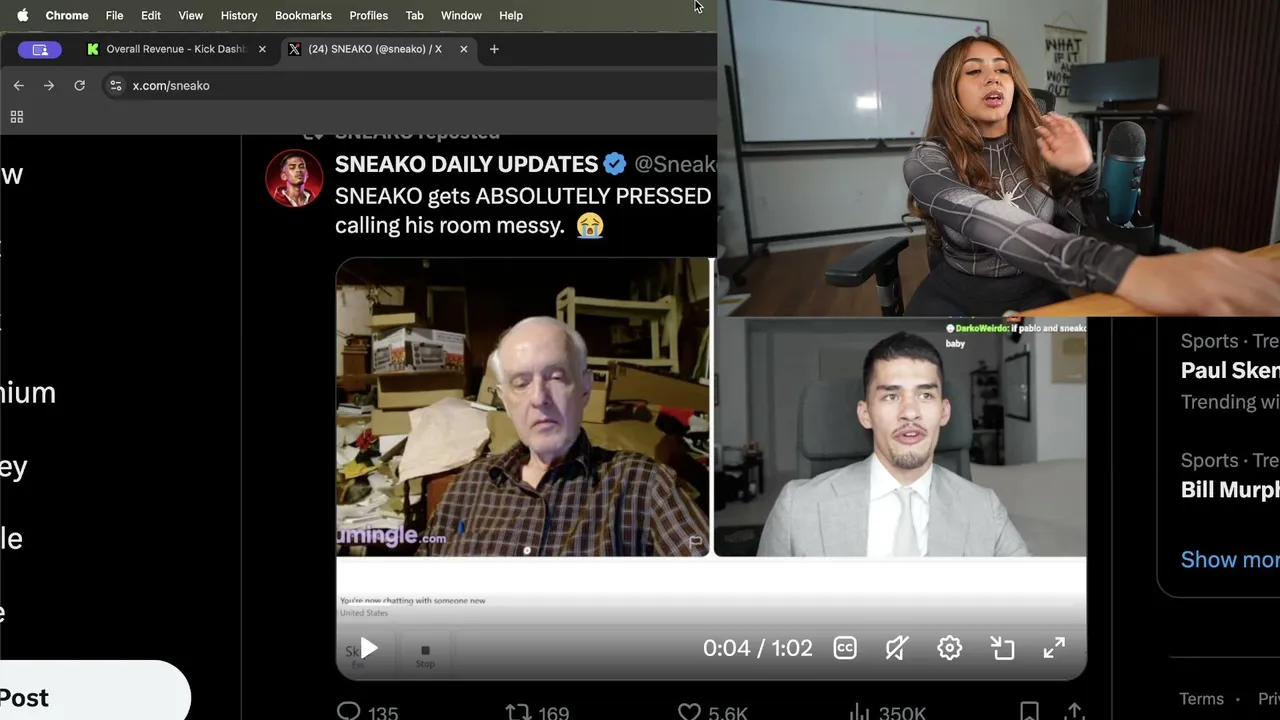Go forward to the next page
This screenshot has width=1280, height=720.
[x=49, y=86]
